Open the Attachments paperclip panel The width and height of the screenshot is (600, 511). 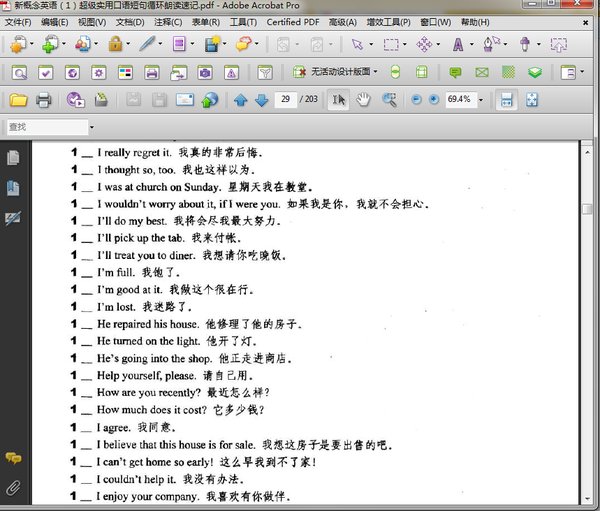[x=13, y=488]
